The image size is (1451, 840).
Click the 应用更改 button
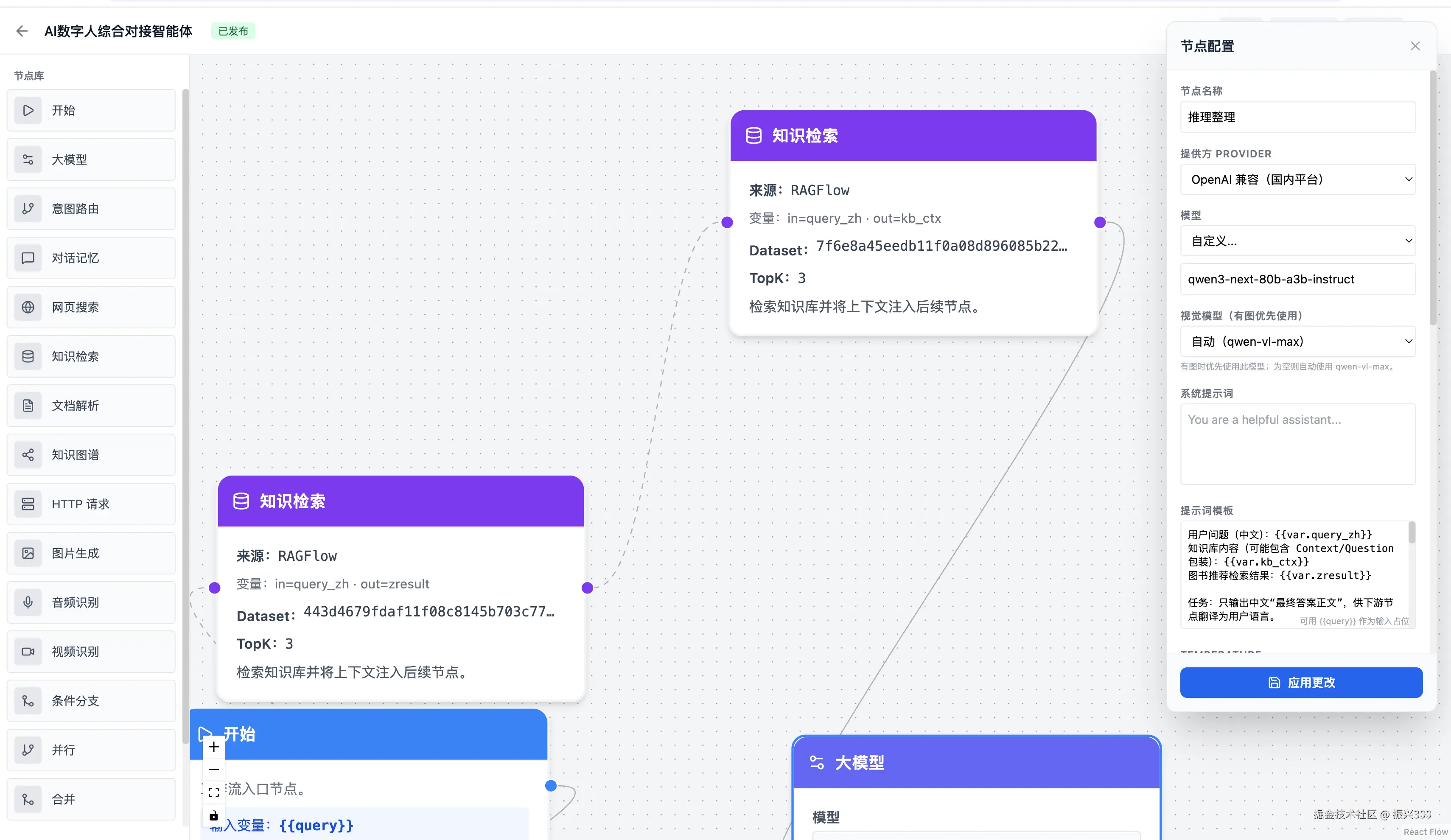[1301, 682]
